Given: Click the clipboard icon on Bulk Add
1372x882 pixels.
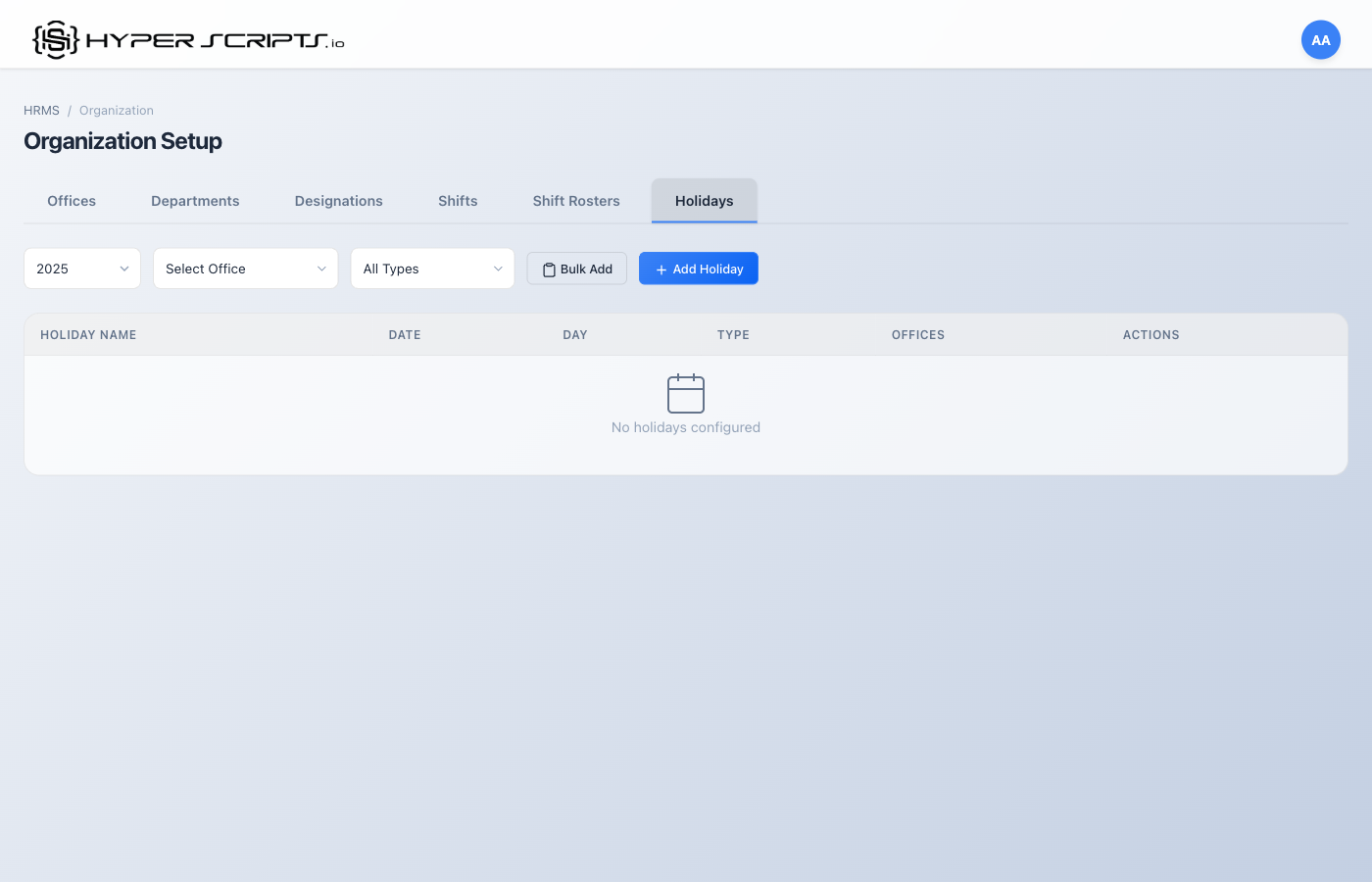Looking at the screenshot, I should pyautogui.click(x=550, y=269).
